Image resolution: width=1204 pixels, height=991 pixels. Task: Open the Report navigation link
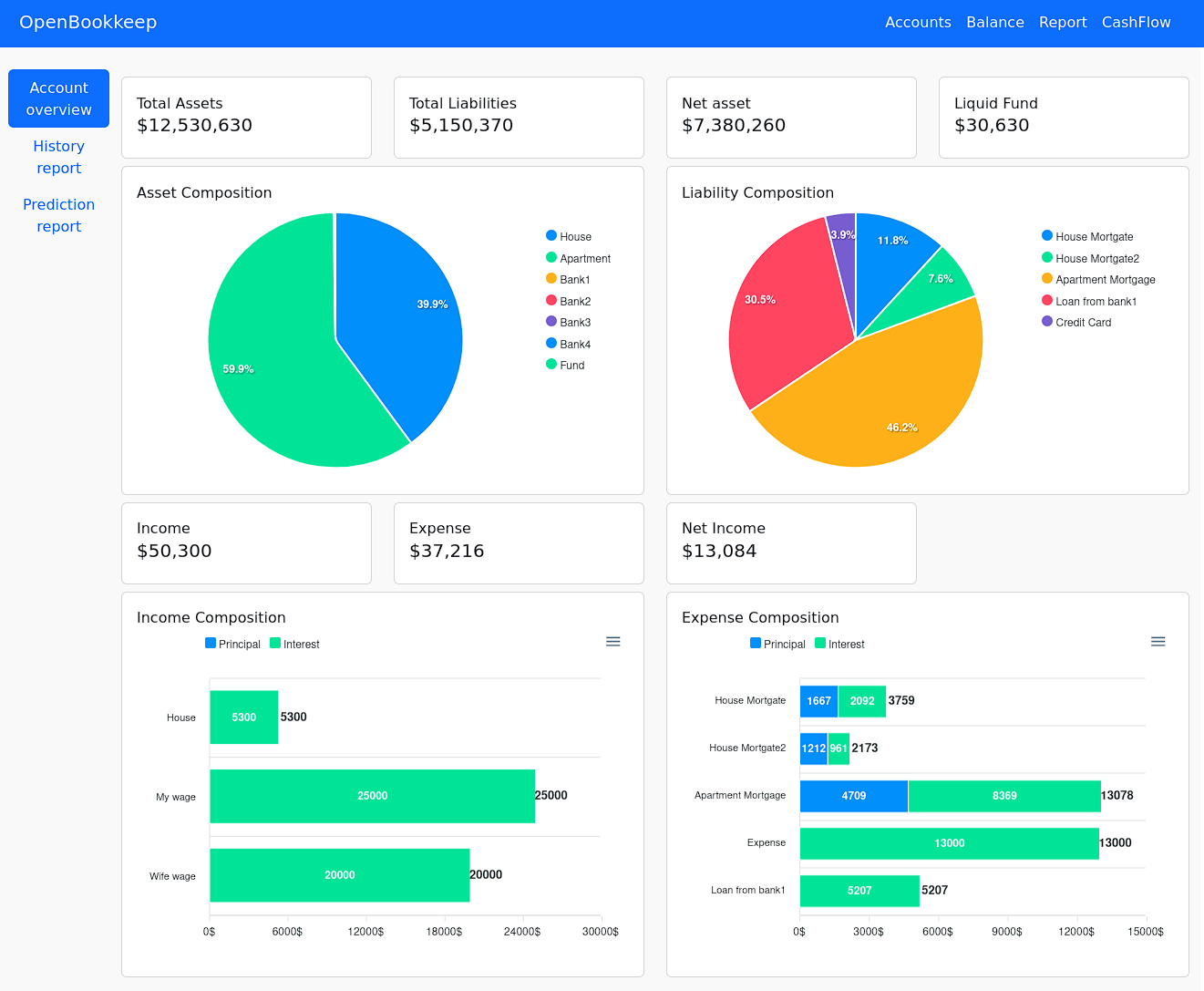1063,22
